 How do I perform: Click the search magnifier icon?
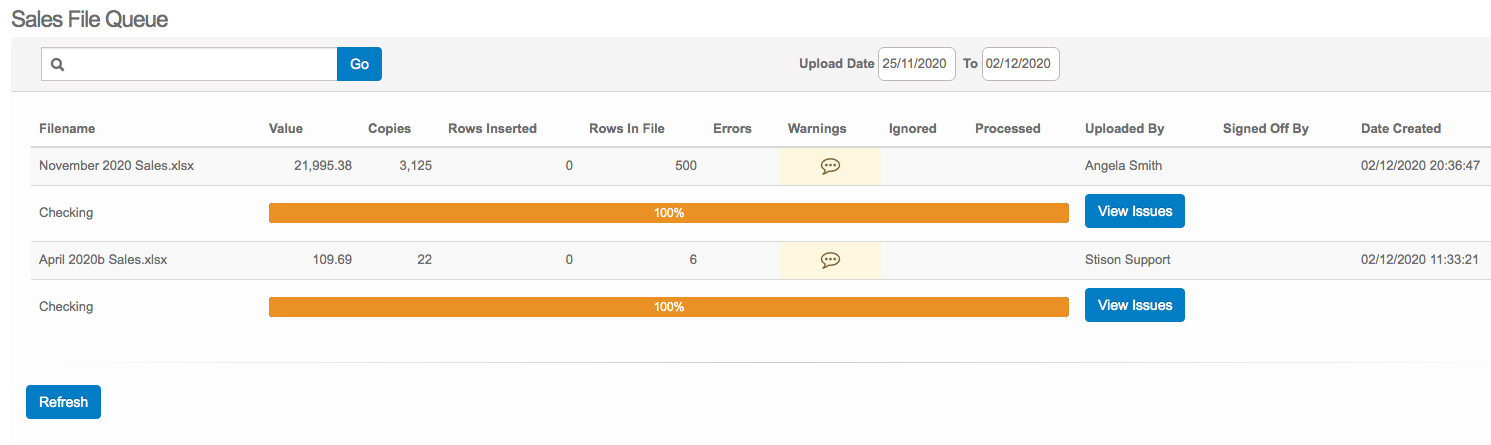[x=58, y=65]
